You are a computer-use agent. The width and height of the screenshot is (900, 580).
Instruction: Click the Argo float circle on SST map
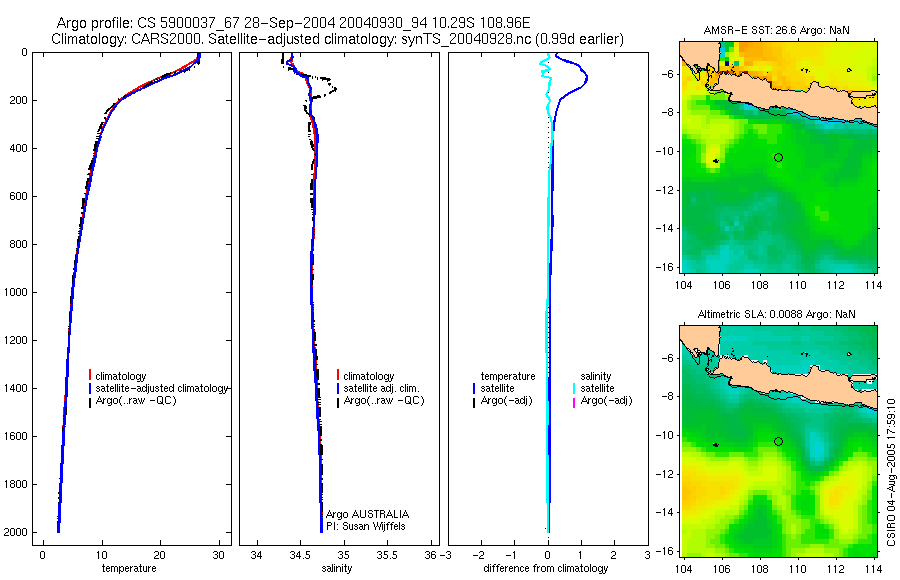click(778, 157)
